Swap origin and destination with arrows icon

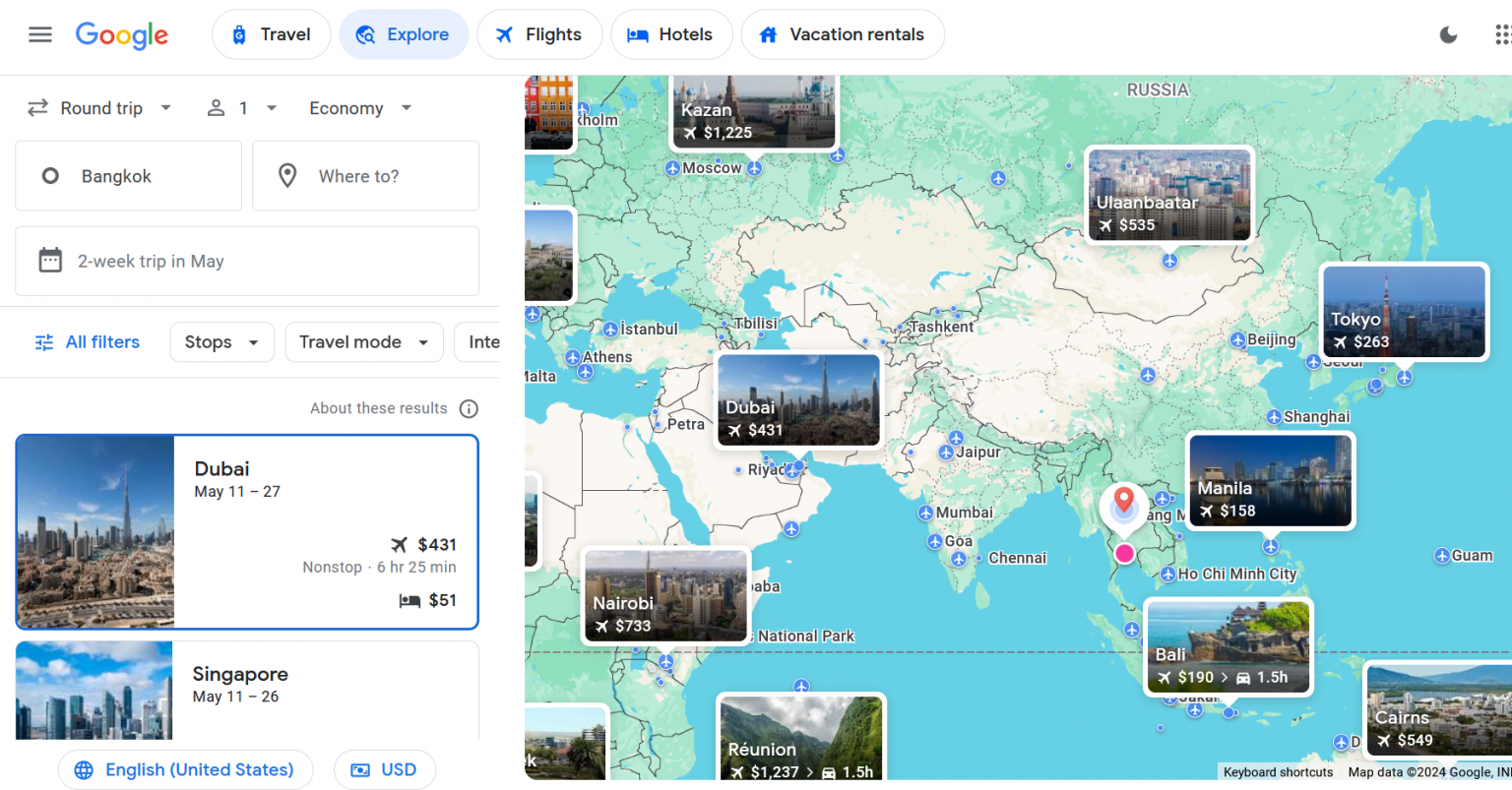[36, 107]
